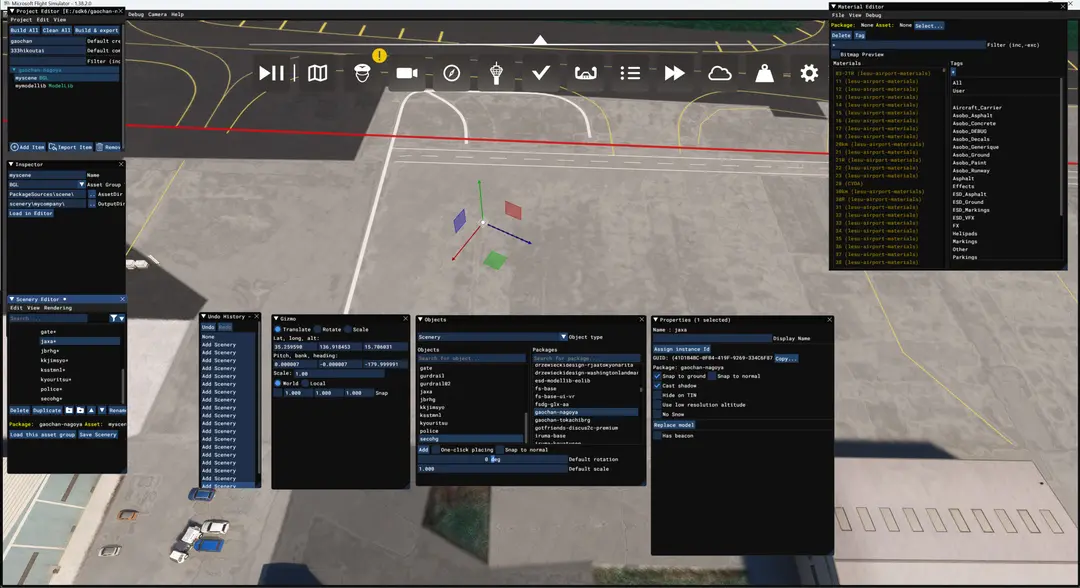Toggle the pause/play sim icon in toolbar

271,72
